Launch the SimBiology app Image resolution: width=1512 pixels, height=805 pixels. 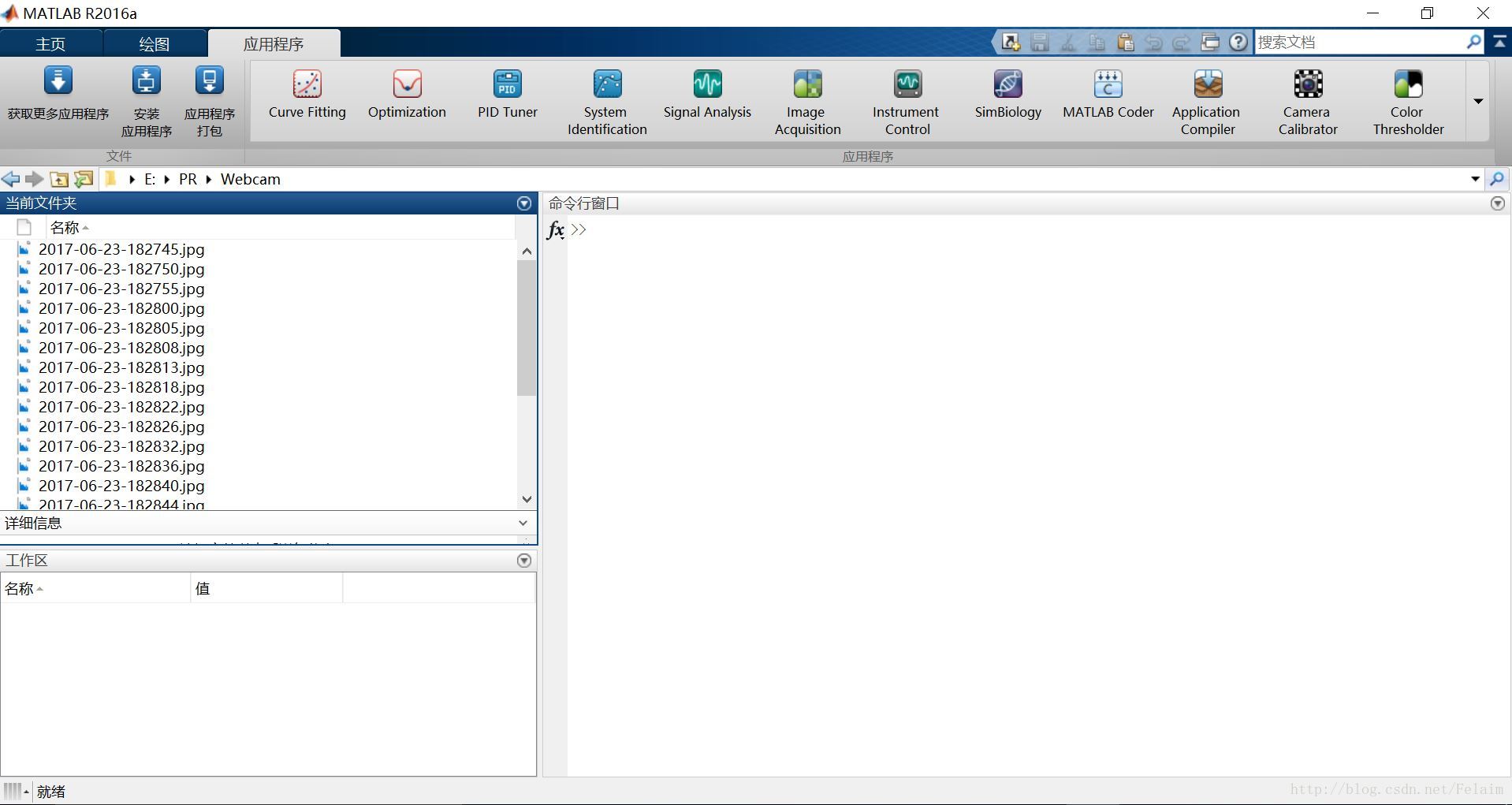click(1007, 96)
